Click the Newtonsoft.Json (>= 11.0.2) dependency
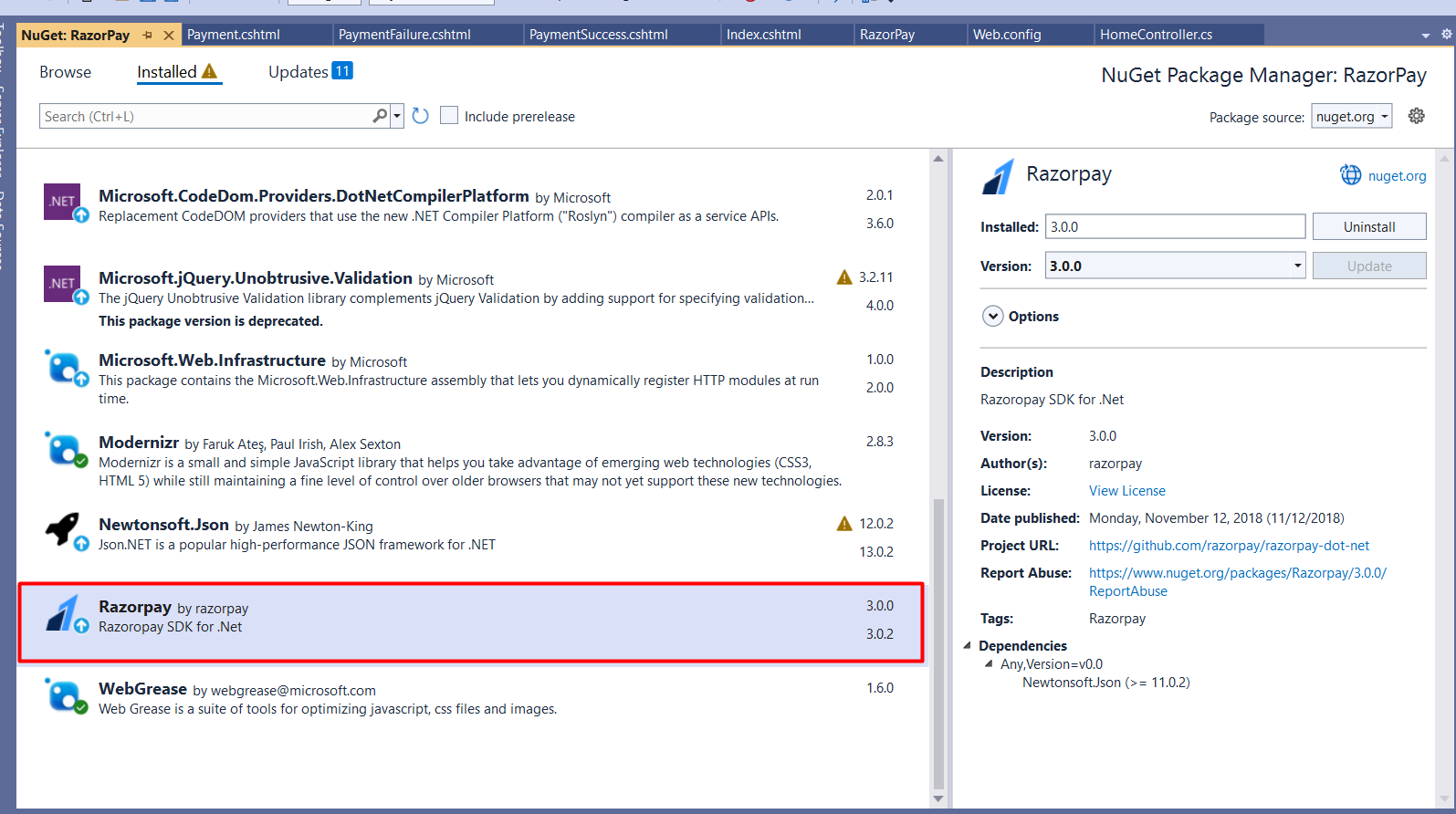Viewport: 1456px width, 814px height. [1105, 683]
